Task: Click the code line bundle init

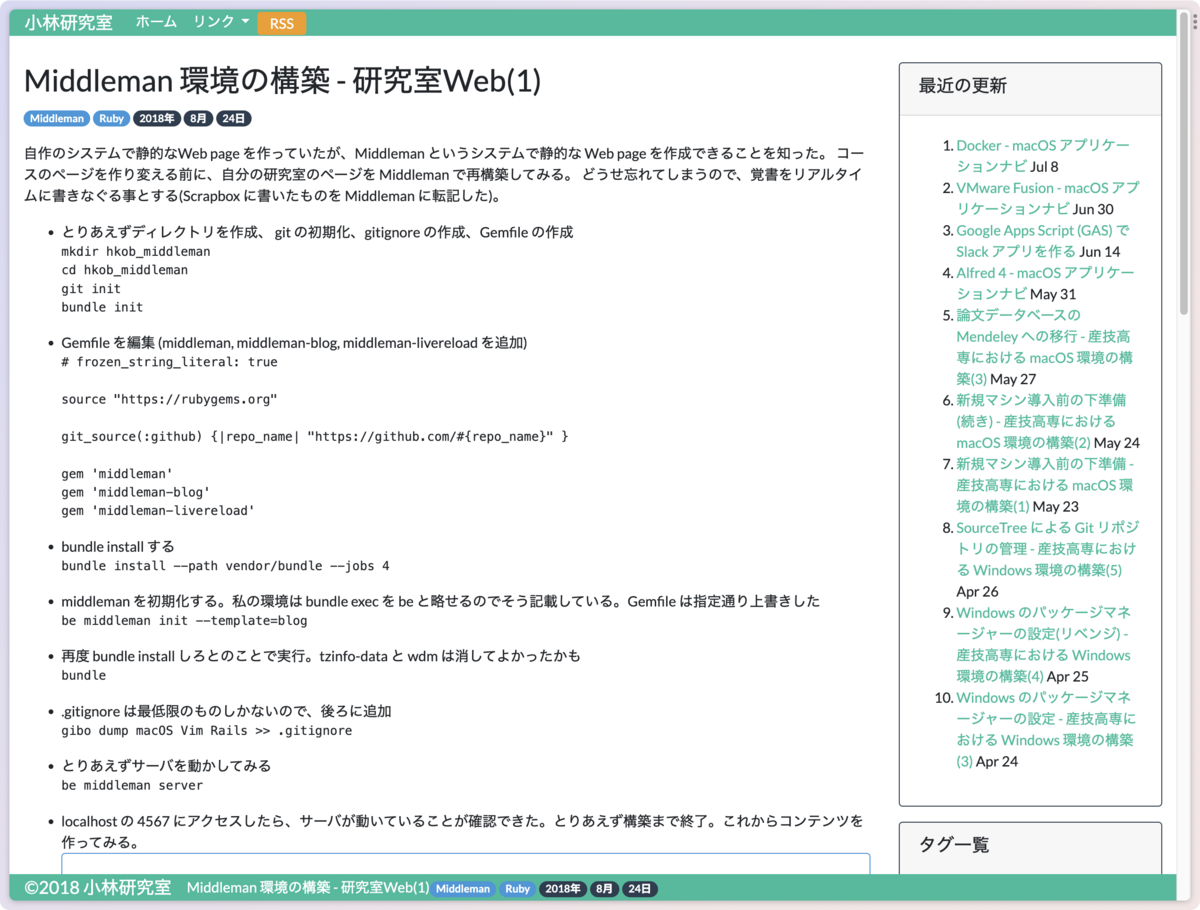Action: pos(102,307)
